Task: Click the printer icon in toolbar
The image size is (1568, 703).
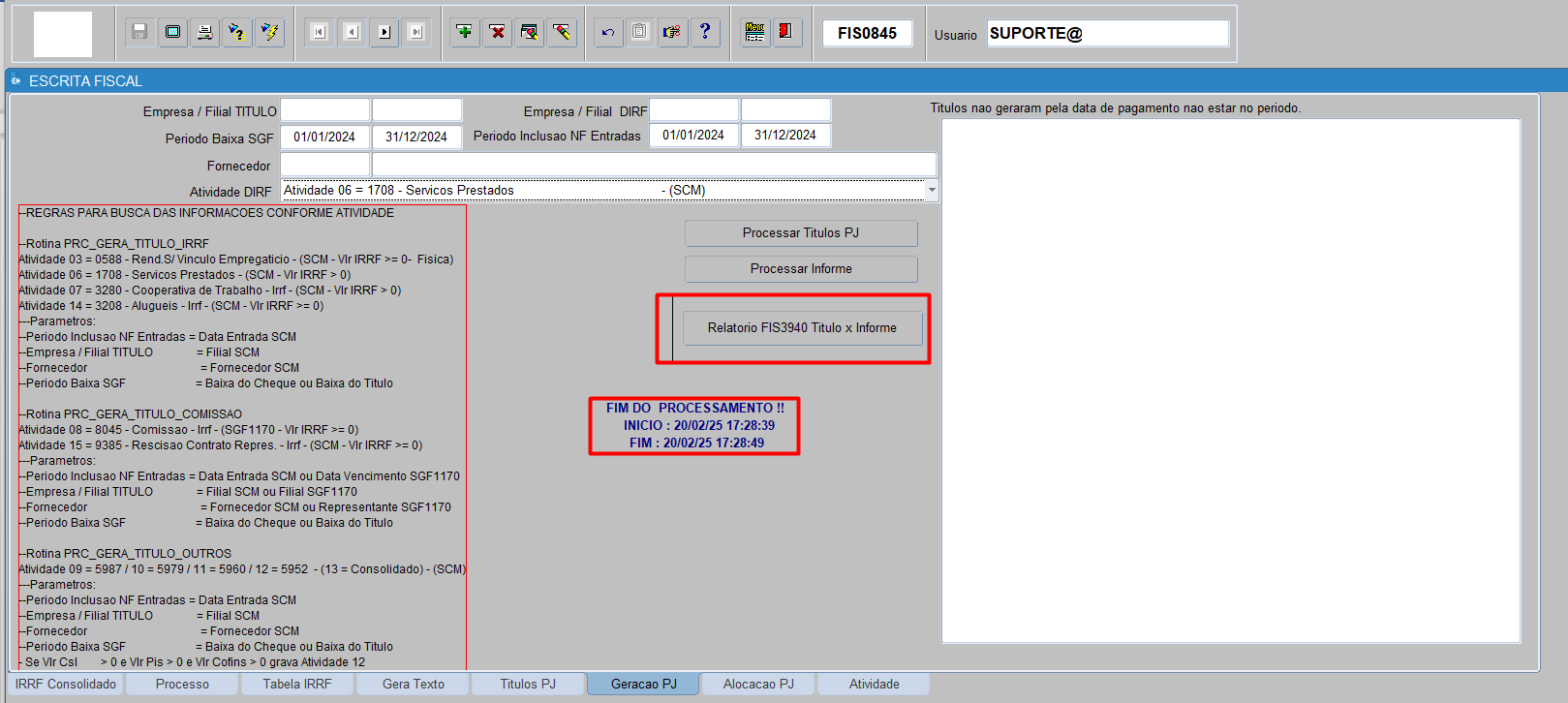Action: pyautogui.click(x=204, y=32)
